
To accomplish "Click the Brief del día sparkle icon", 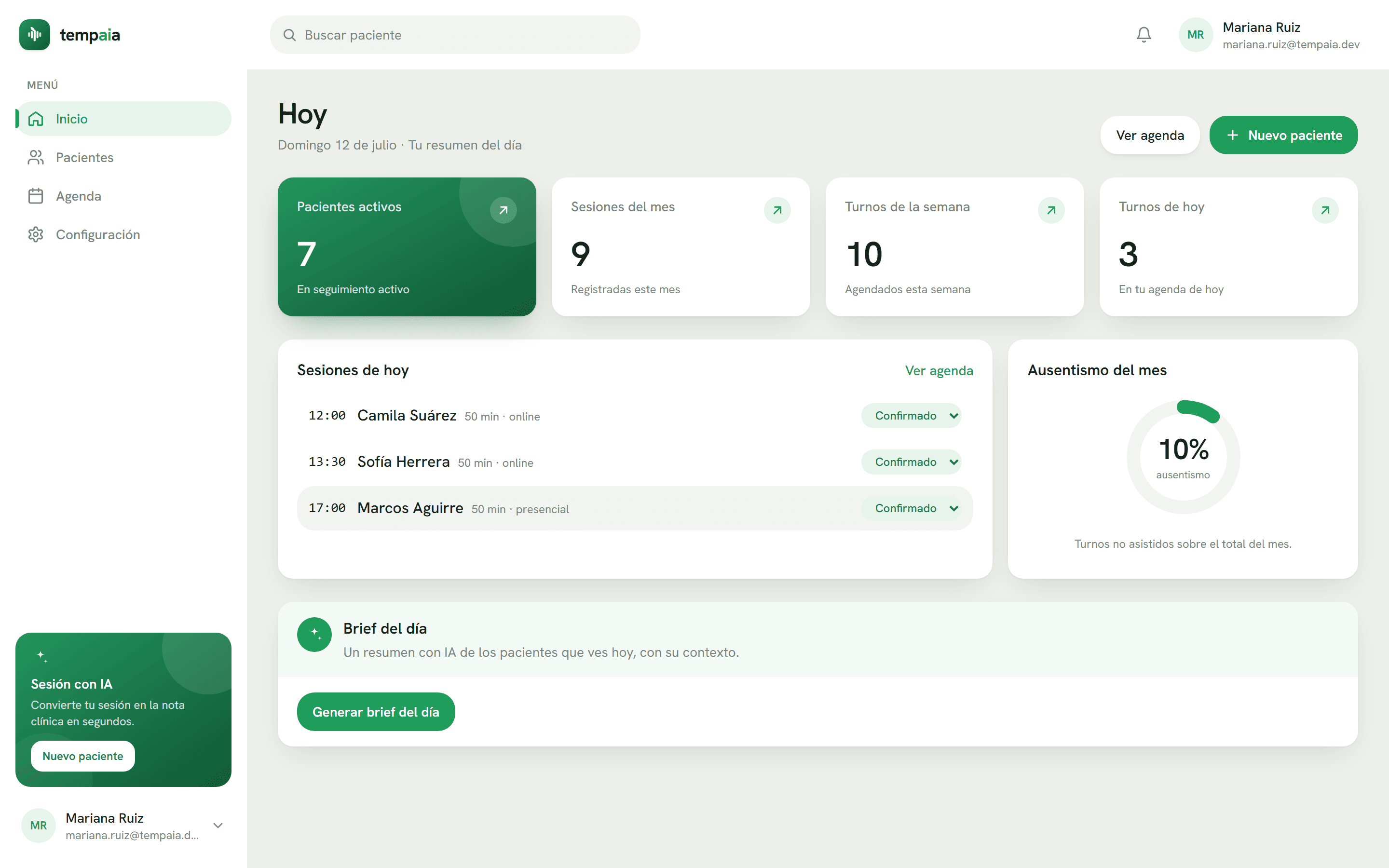I will click(314, 634).
